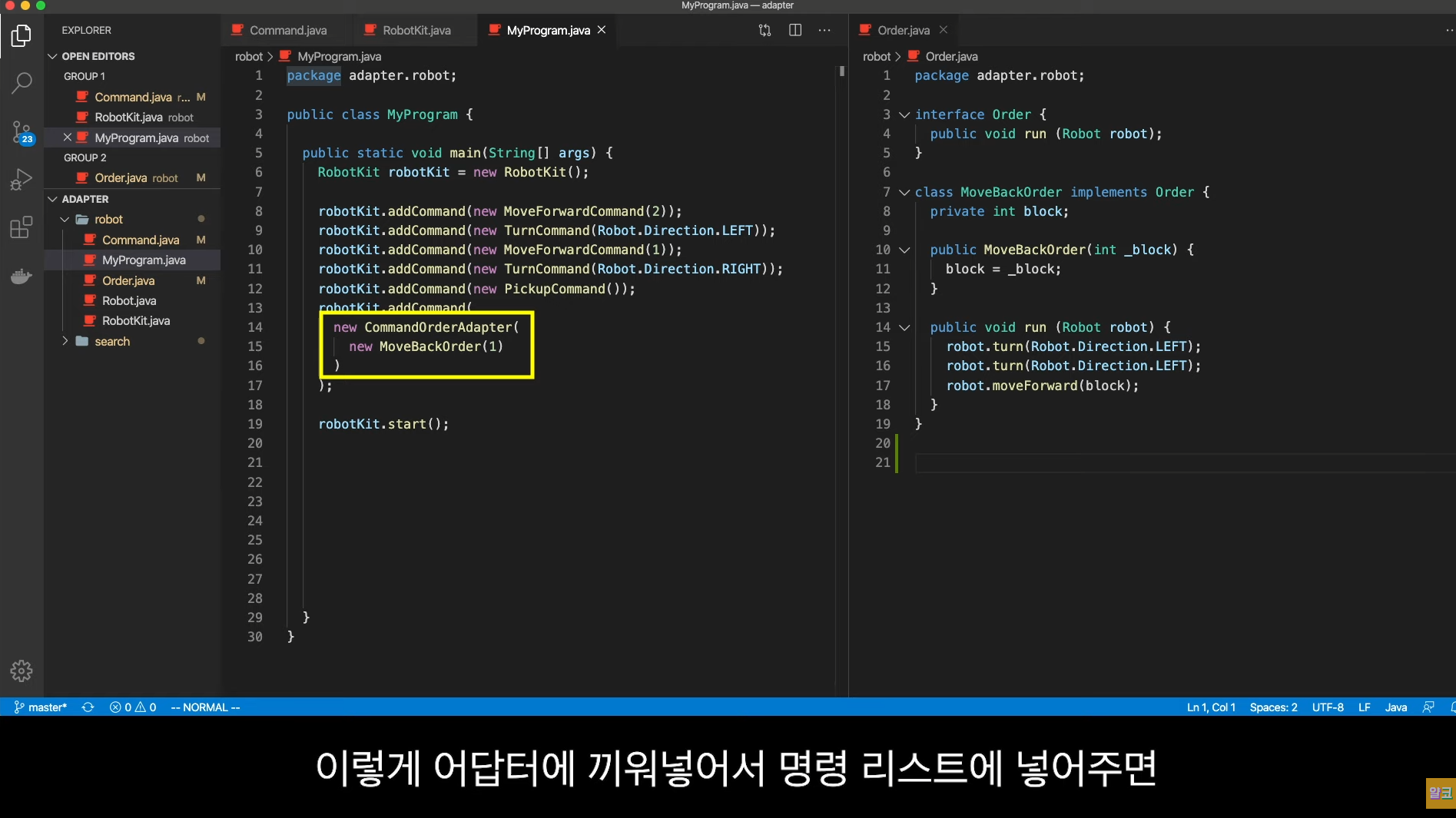
Task: Open the Extensions view
Action: coord(22,227)
